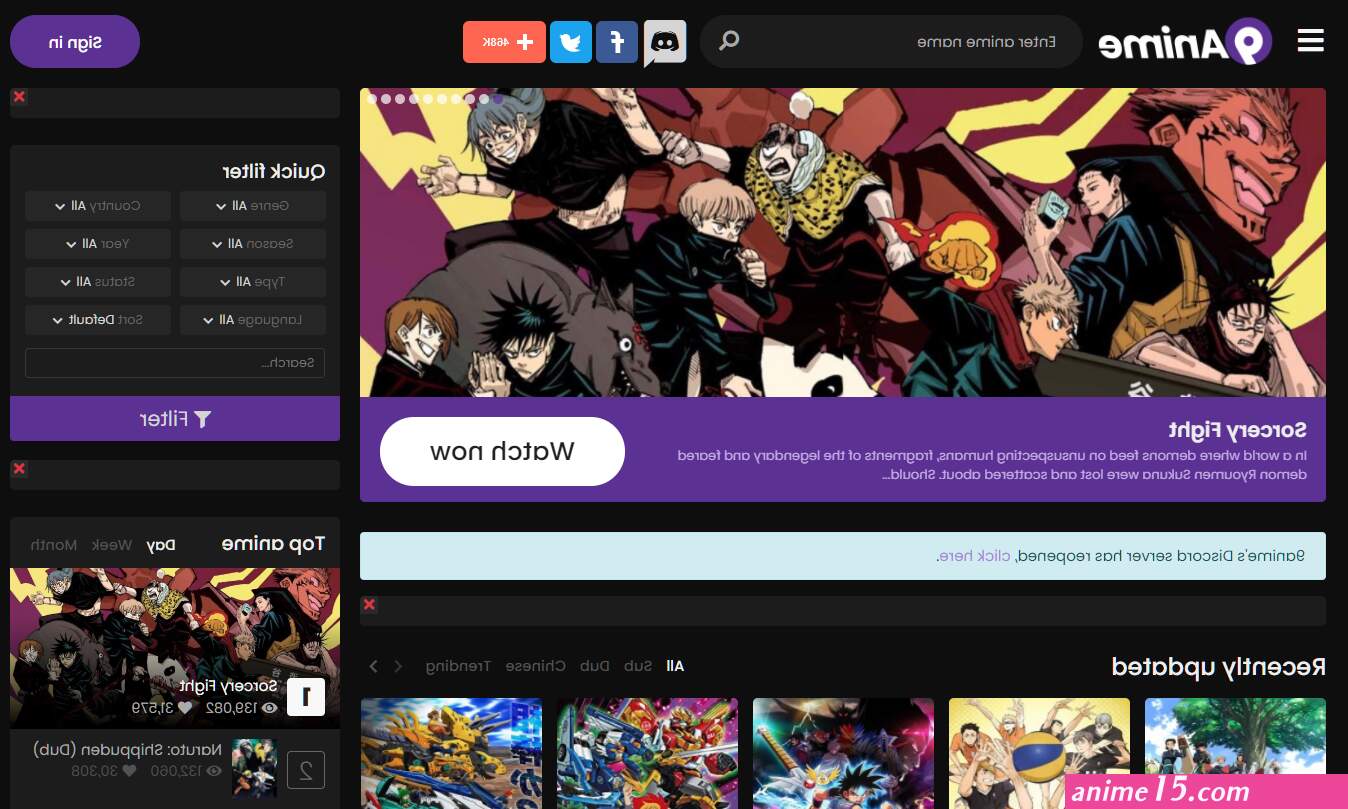Close the ad bar below the Filter button
This screenshot has height=809, width=1348.
(x=19, y=468)
